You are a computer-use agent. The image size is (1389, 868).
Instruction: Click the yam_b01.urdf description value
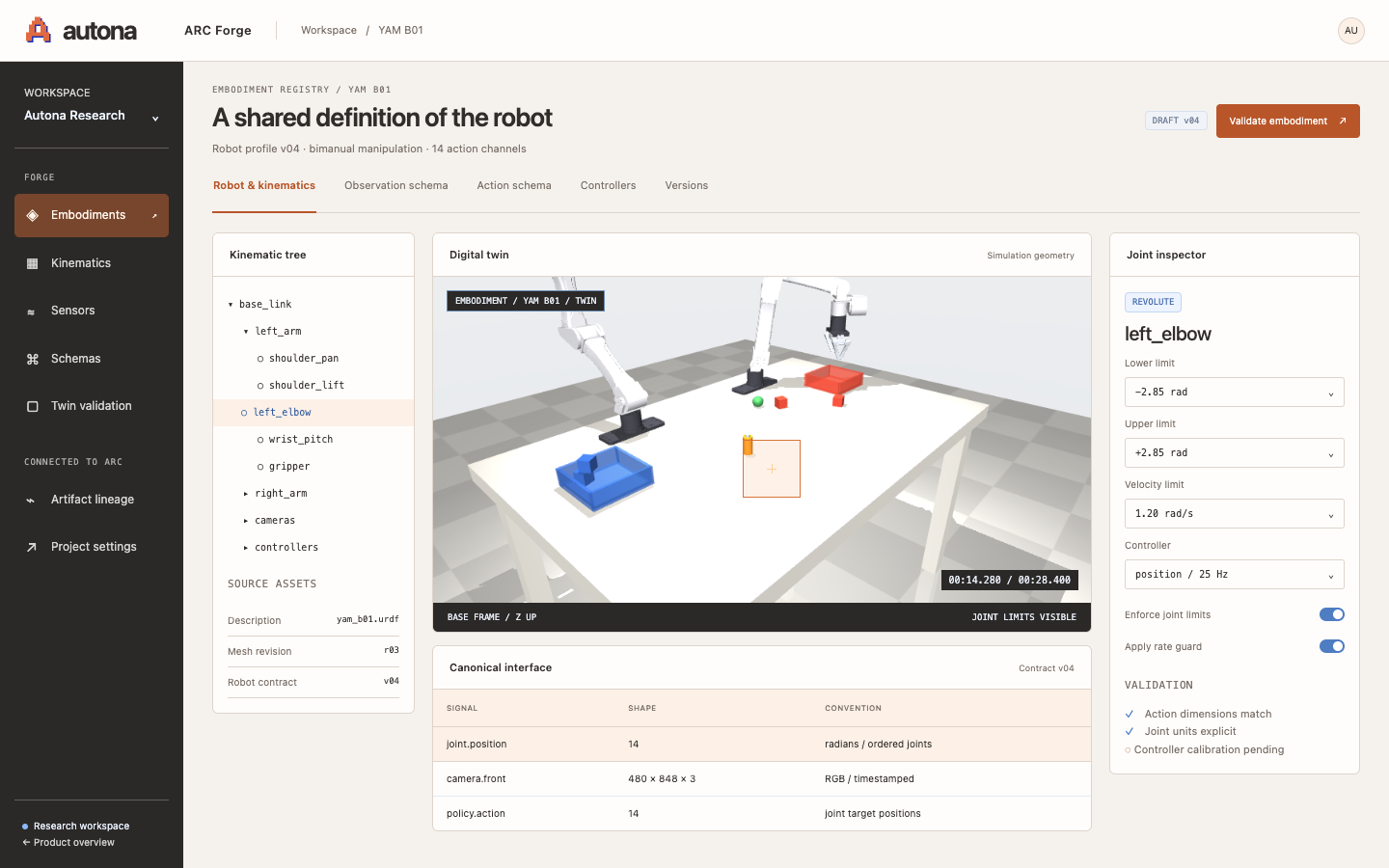coord(368,619)
